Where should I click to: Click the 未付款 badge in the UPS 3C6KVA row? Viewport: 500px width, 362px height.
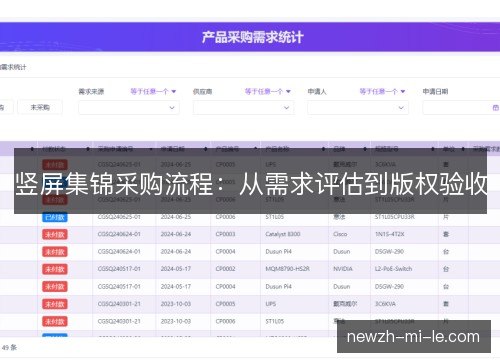[55, 304]
